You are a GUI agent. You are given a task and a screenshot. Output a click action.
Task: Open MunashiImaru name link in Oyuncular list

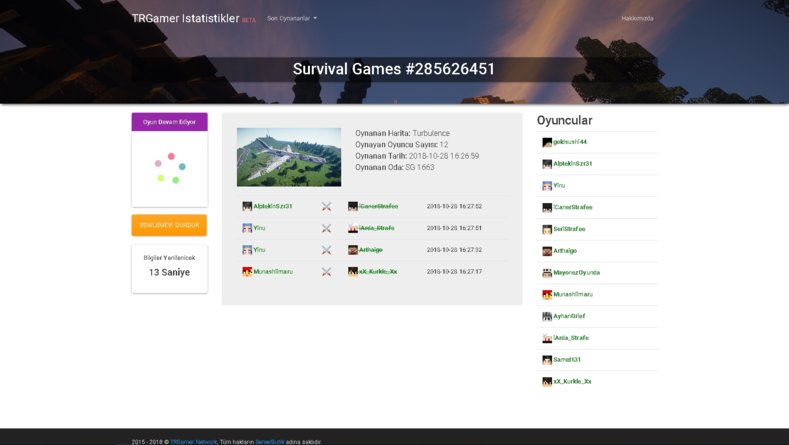573,294
